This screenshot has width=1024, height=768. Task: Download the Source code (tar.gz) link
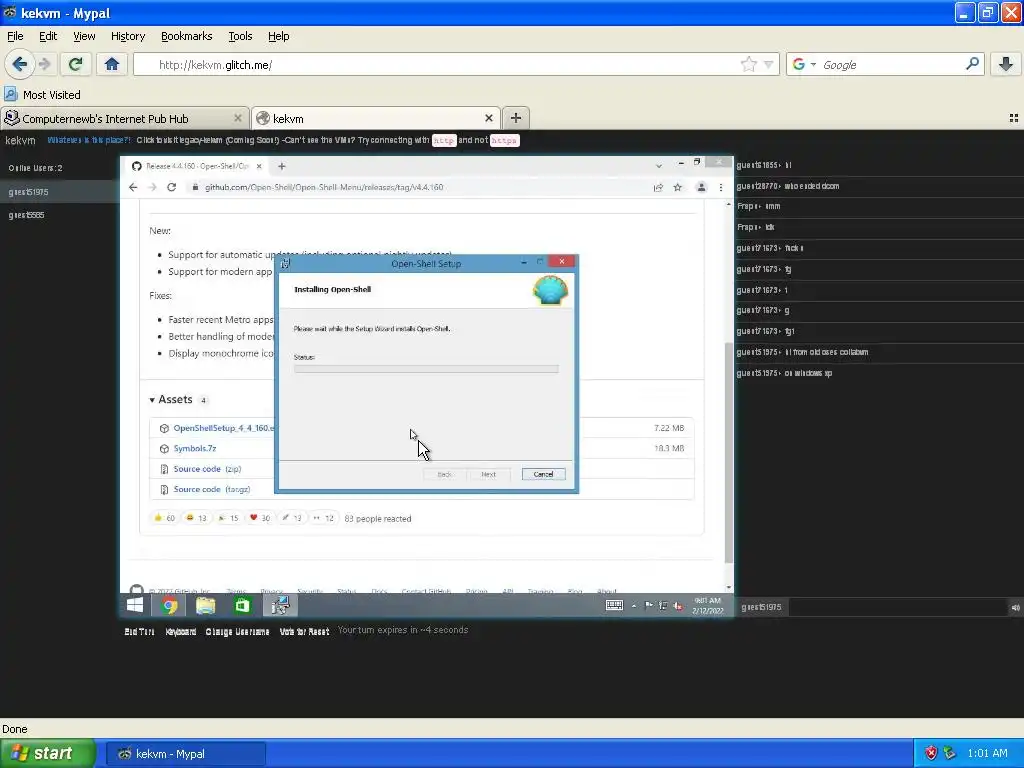coord(212,489)
